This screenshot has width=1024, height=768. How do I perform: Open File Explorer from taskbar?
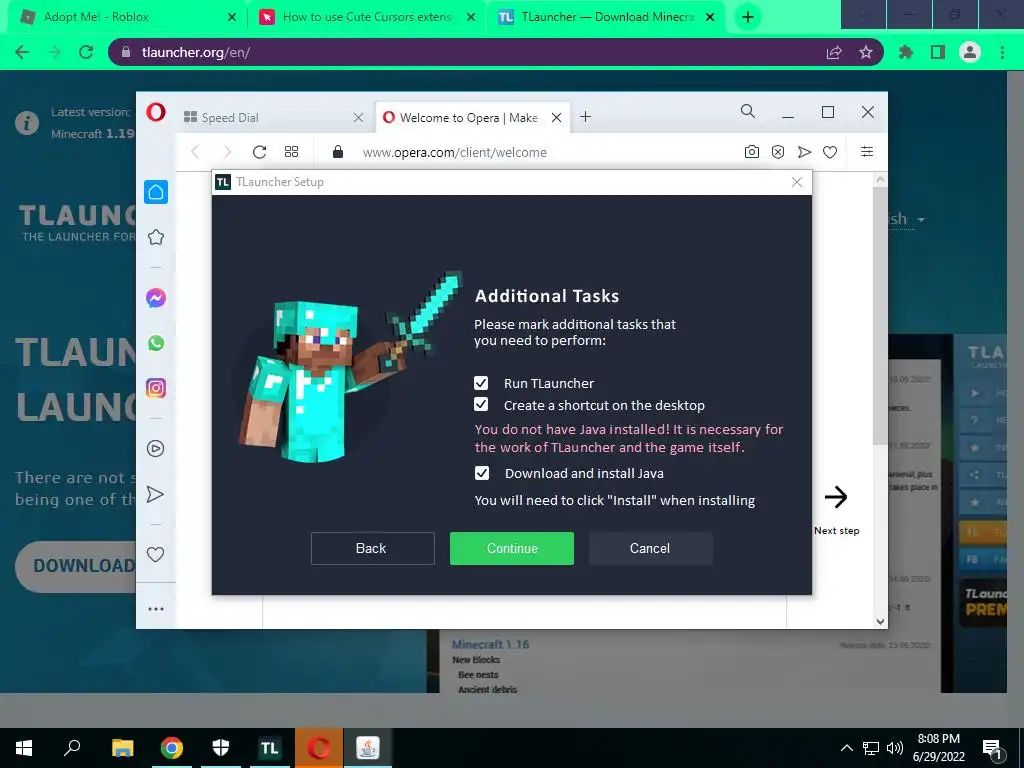tap(122, 748)
